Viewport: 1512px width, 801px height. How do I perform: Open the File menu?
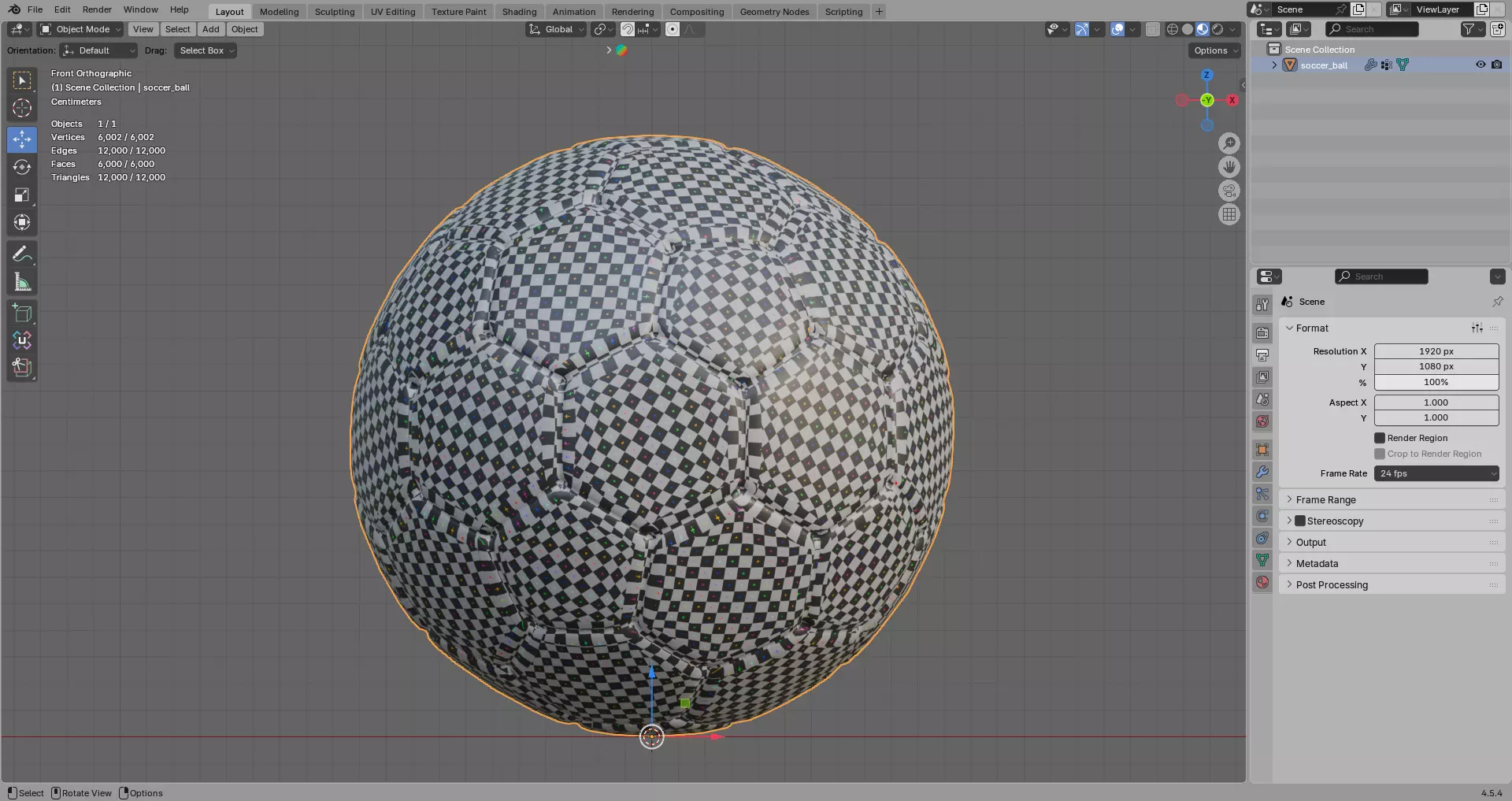[x=35, y=9]
